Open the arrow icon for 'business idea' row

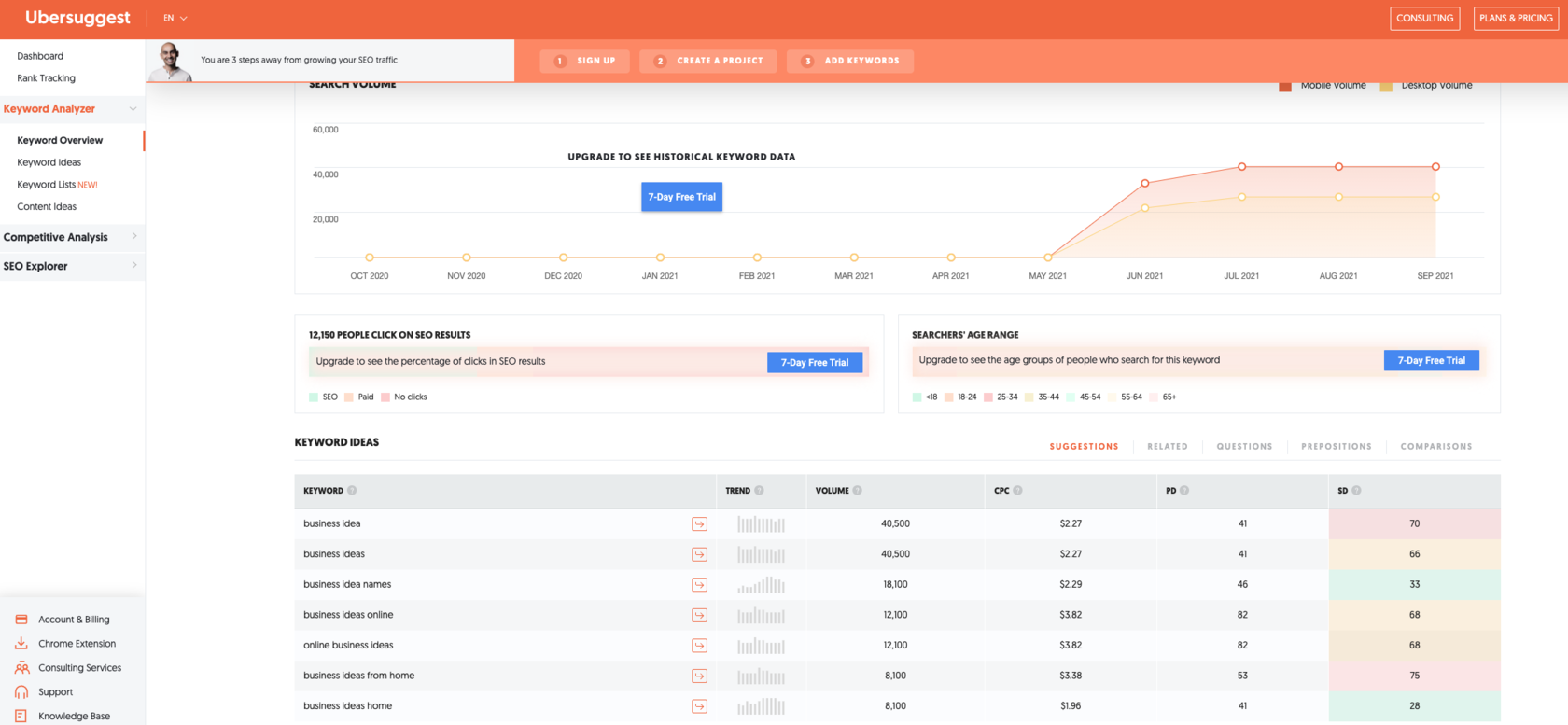coord(699,524)
